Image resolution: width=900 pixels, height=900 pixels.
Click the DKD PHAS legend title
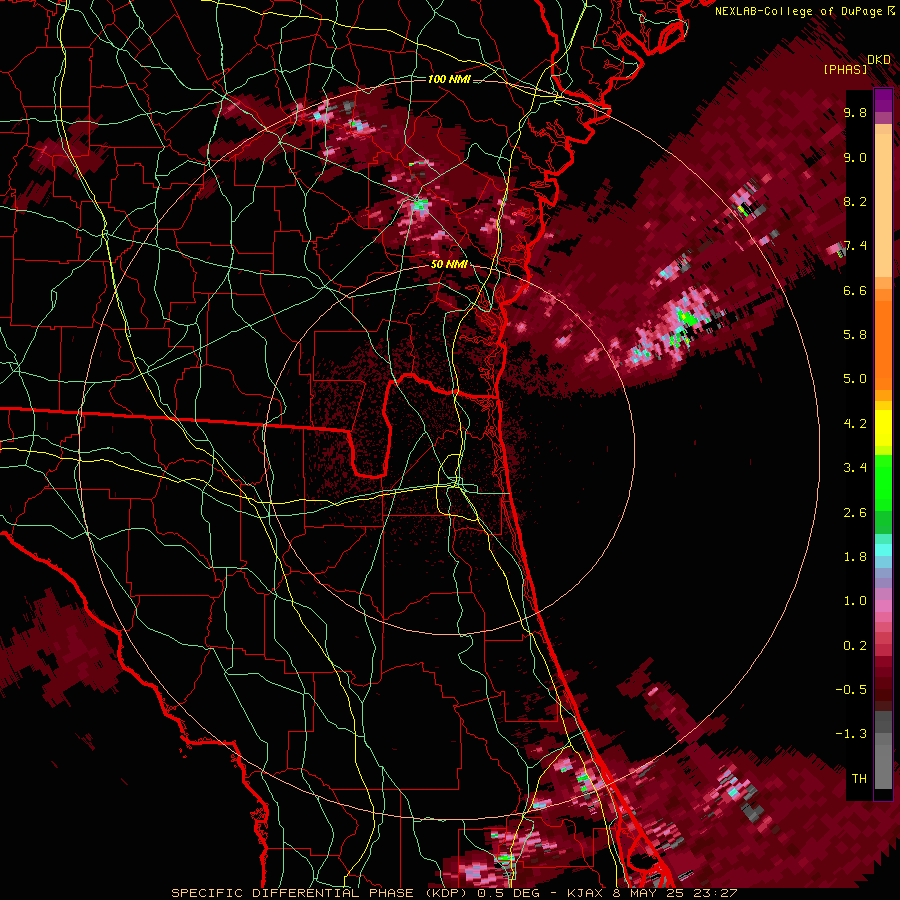[x=857, y=64]
